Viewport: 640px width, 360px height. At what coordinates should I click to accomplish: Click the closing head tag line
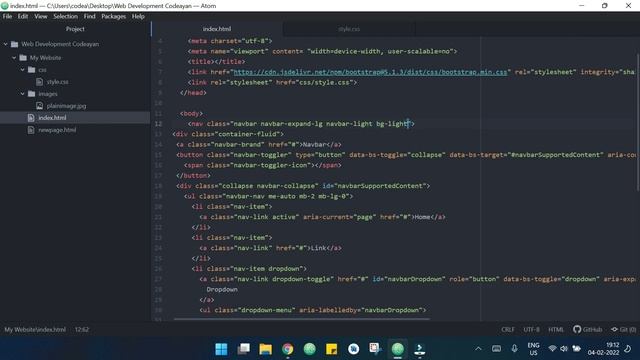tap(193, 93)
